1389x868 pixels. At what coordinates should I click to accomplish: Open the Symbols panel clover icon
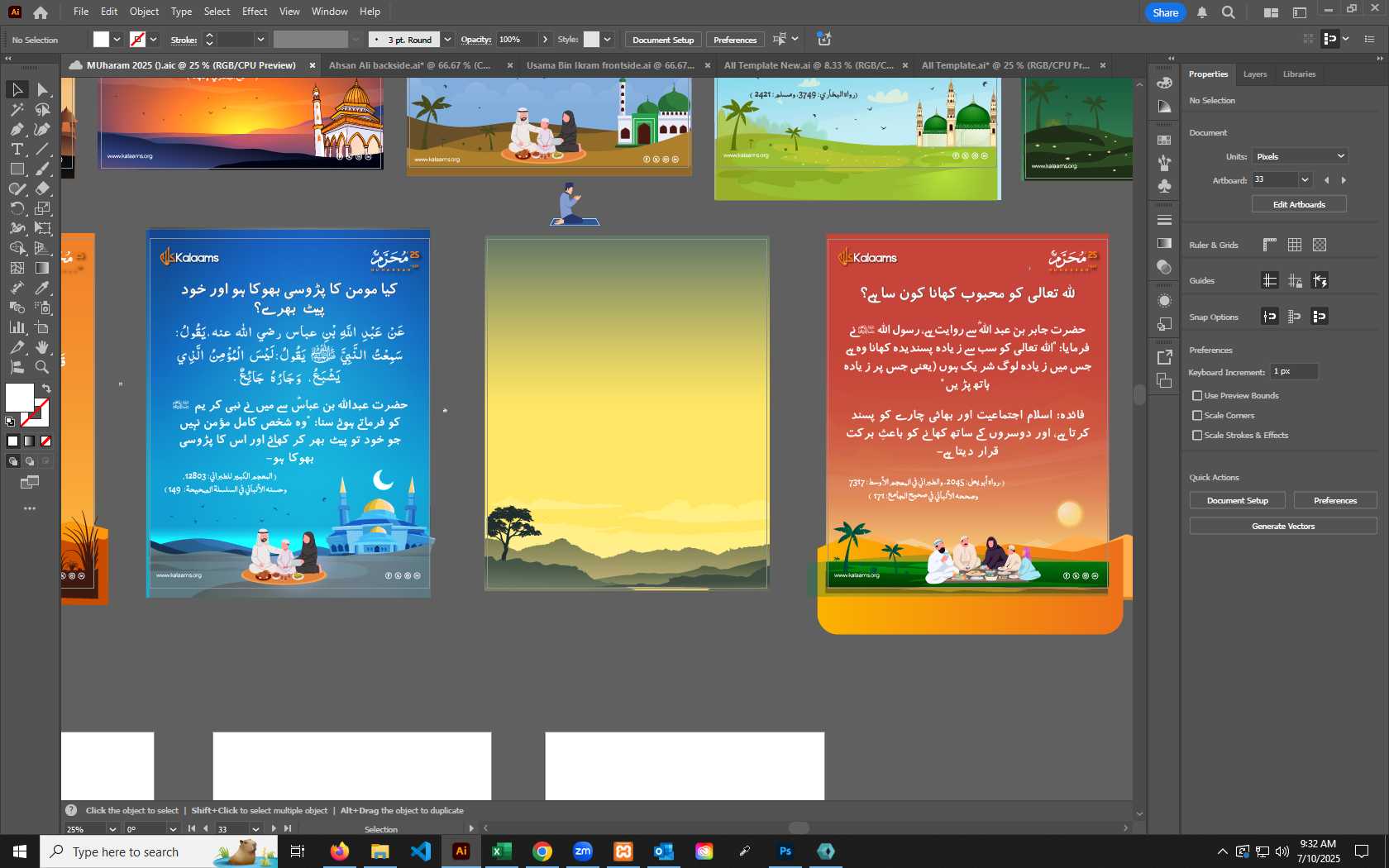pyautogui.click(x=1164, y=187)
